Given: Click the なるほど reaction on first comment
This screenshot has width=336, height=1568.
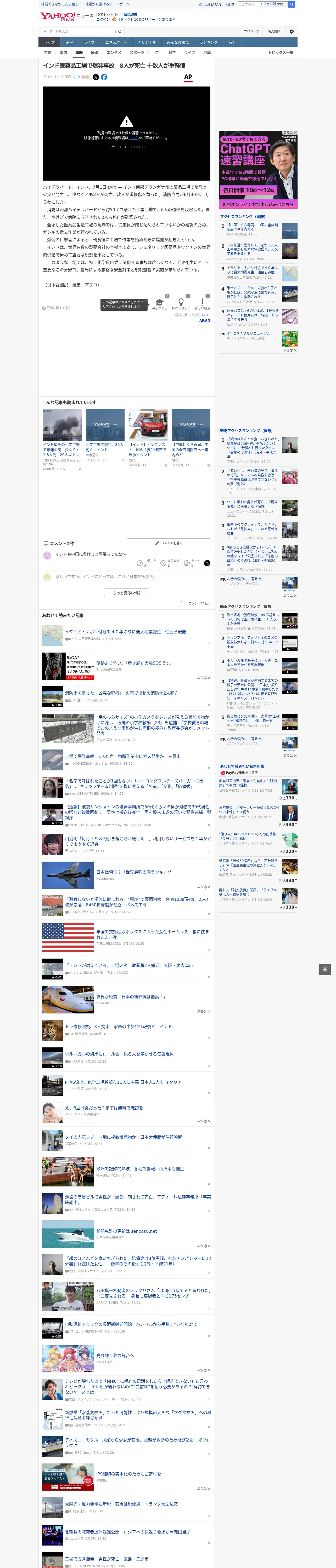Looking at the screenshot, I should 164,563.
